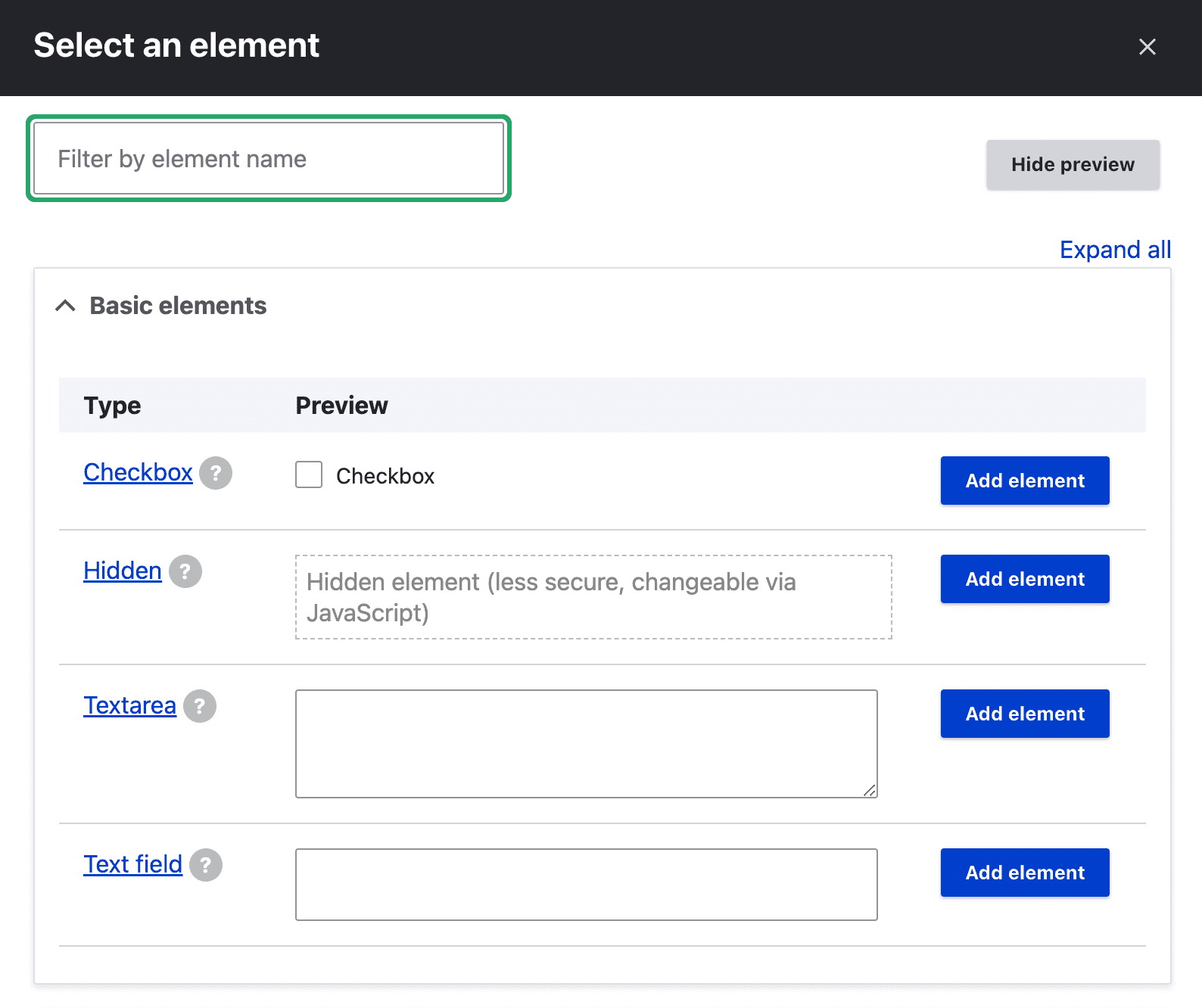Open the Checkbox element type link

click(x=138, y=472)
